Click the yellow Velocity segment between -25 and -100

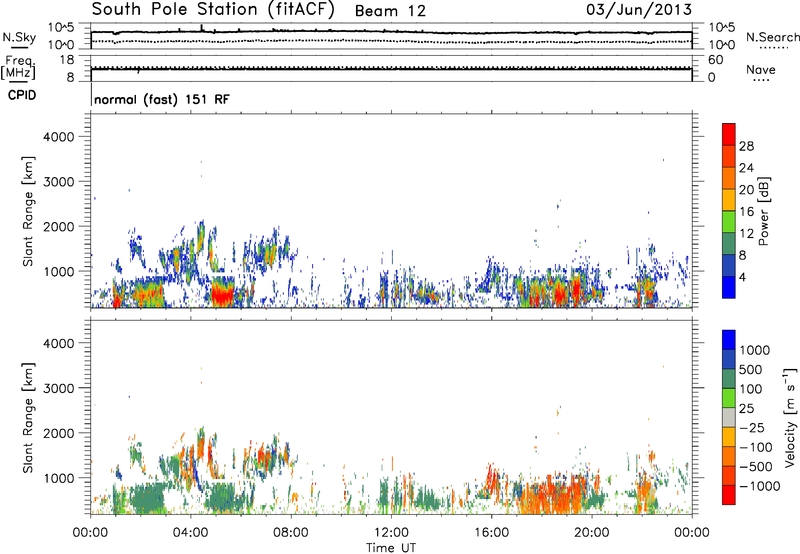pyautogui.click(x=729, y=437)
